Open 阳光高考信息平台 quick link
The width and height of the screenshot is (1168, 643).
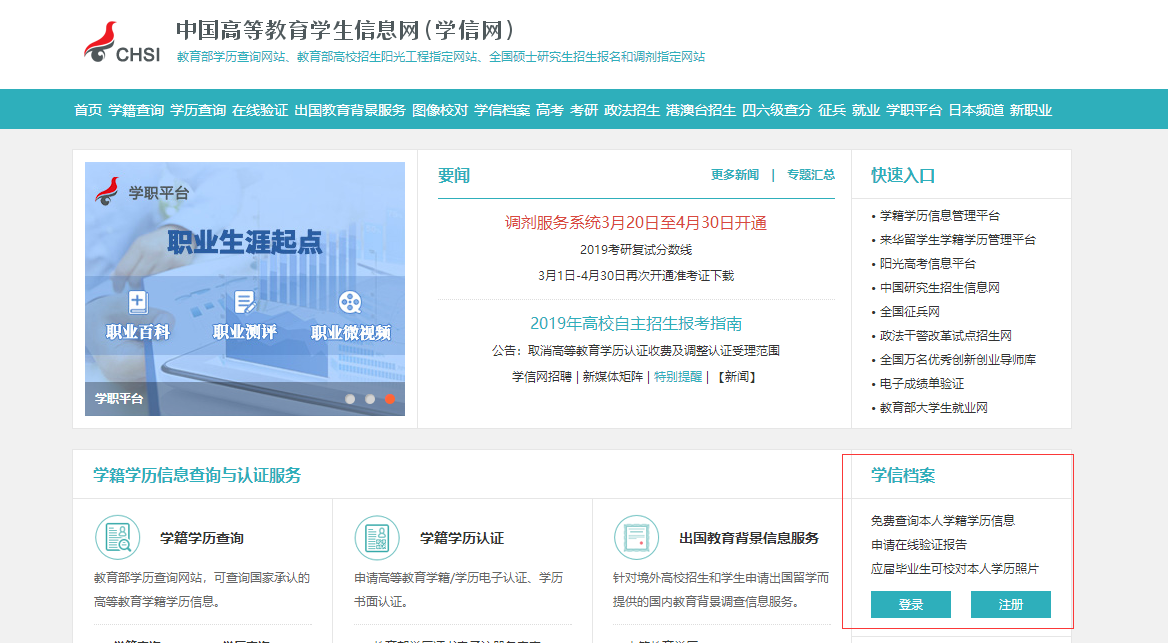[927, 263]
